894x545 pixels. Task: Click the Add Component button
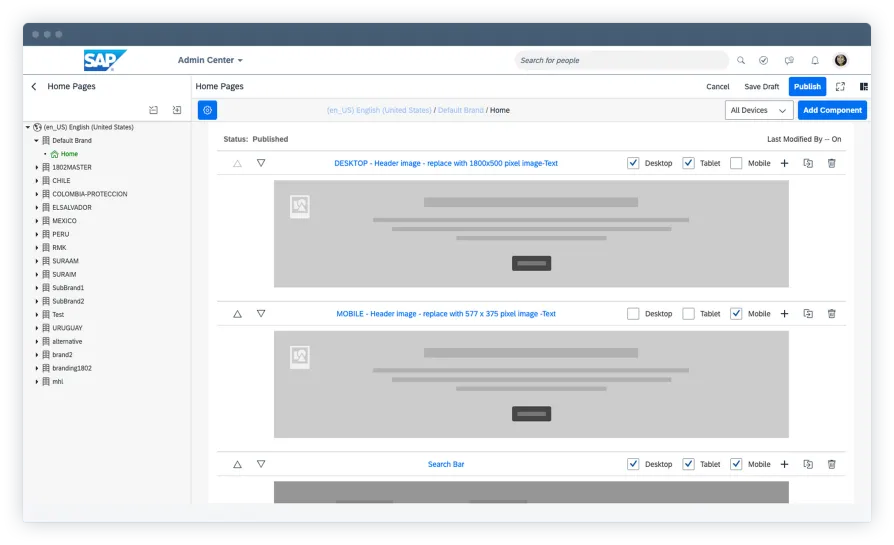[x=832, y=111]
